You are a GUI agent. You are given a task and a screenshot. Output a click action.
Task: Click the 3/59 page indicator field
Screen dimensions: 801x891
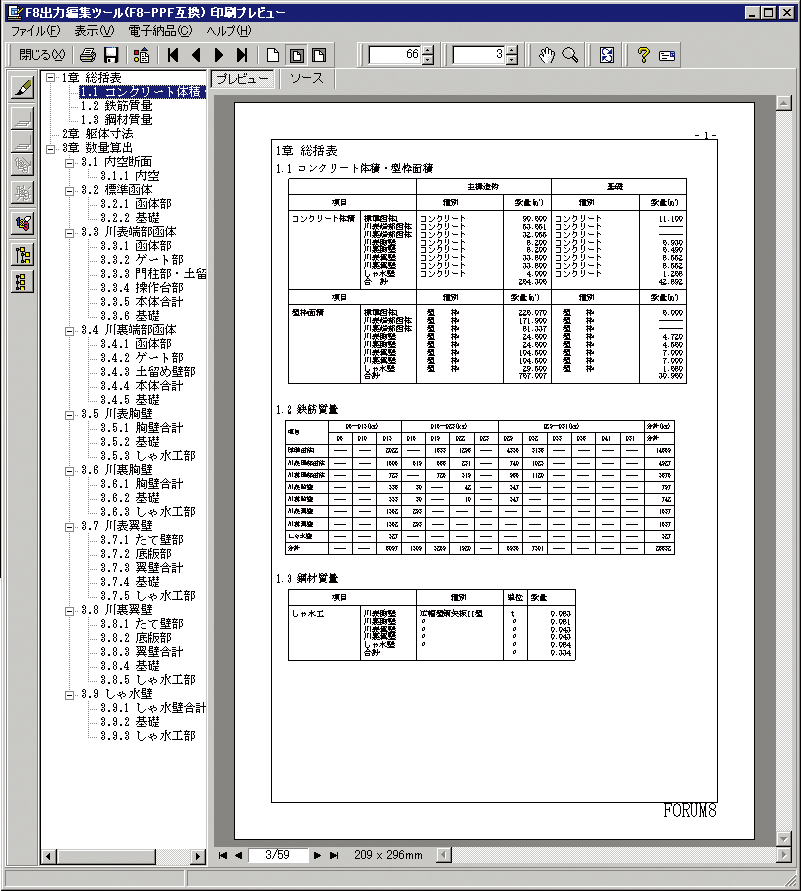click(277, 855)
